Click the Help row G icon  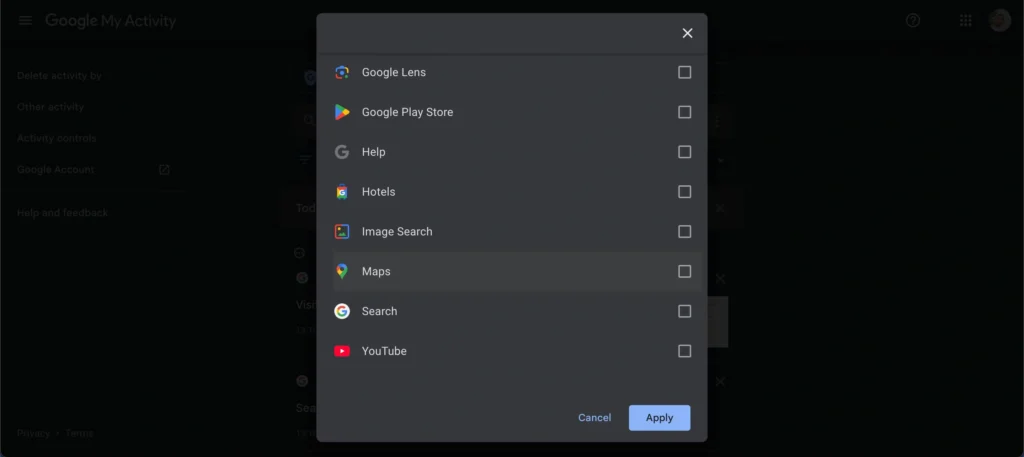point(342,152)
